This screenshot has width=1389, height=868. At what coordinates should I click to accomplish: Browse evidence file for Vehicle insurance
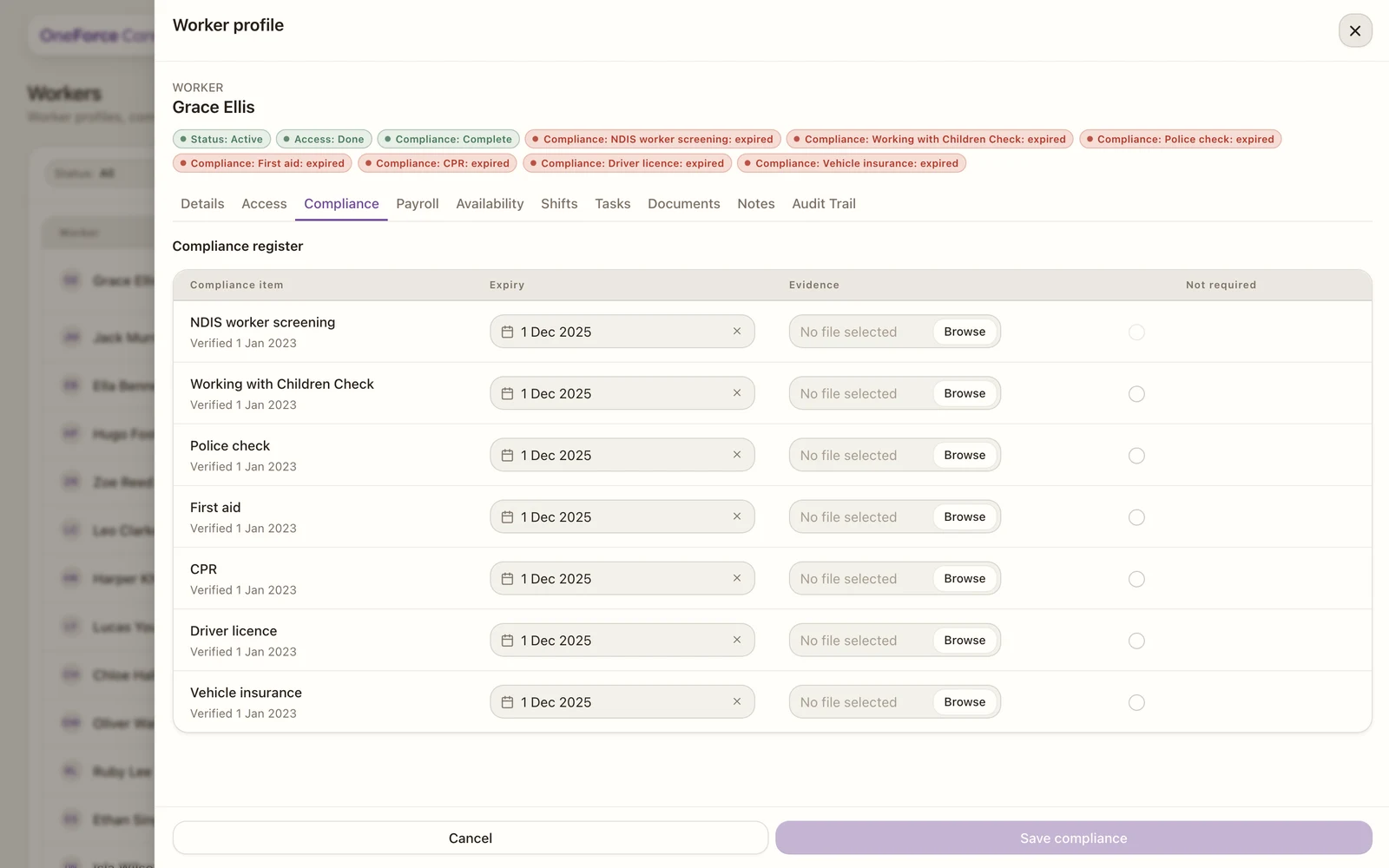pyautogui.click(x=964, y=701)
